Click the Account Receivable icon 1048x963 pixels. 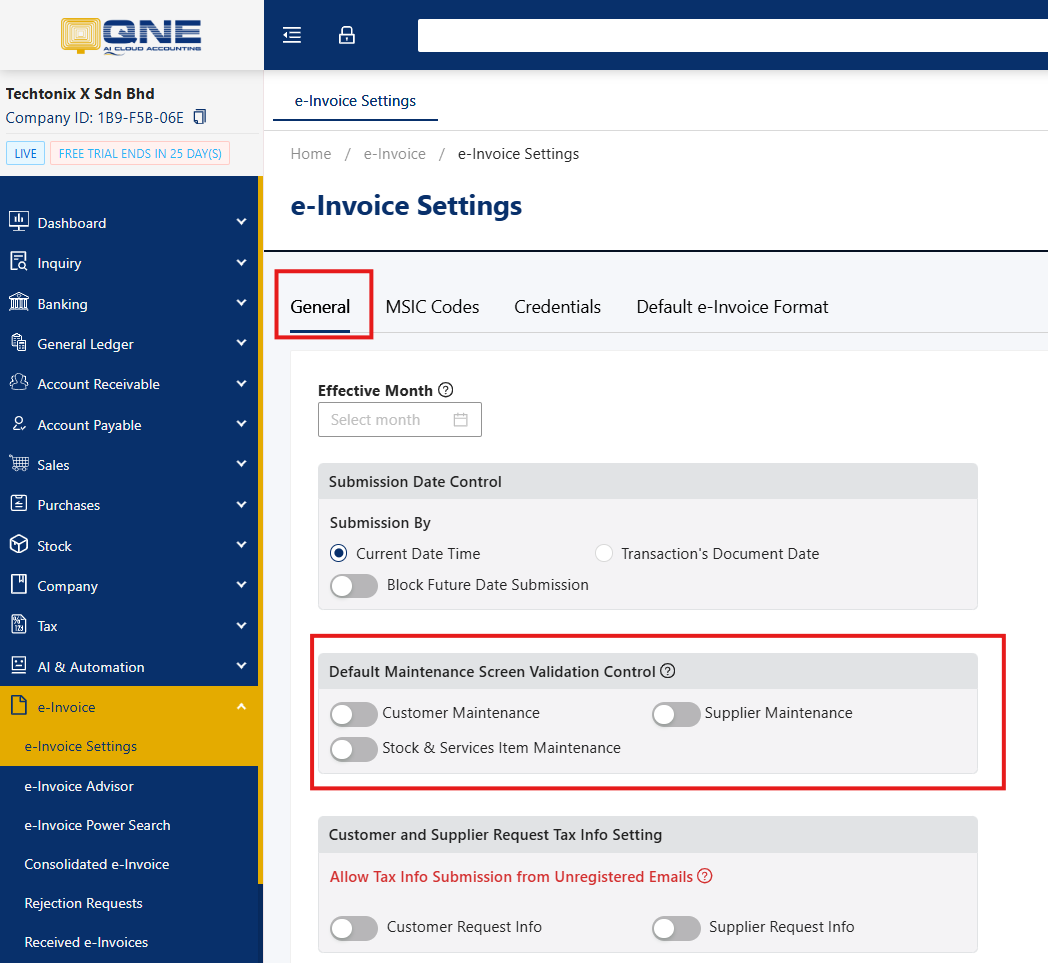19,383
